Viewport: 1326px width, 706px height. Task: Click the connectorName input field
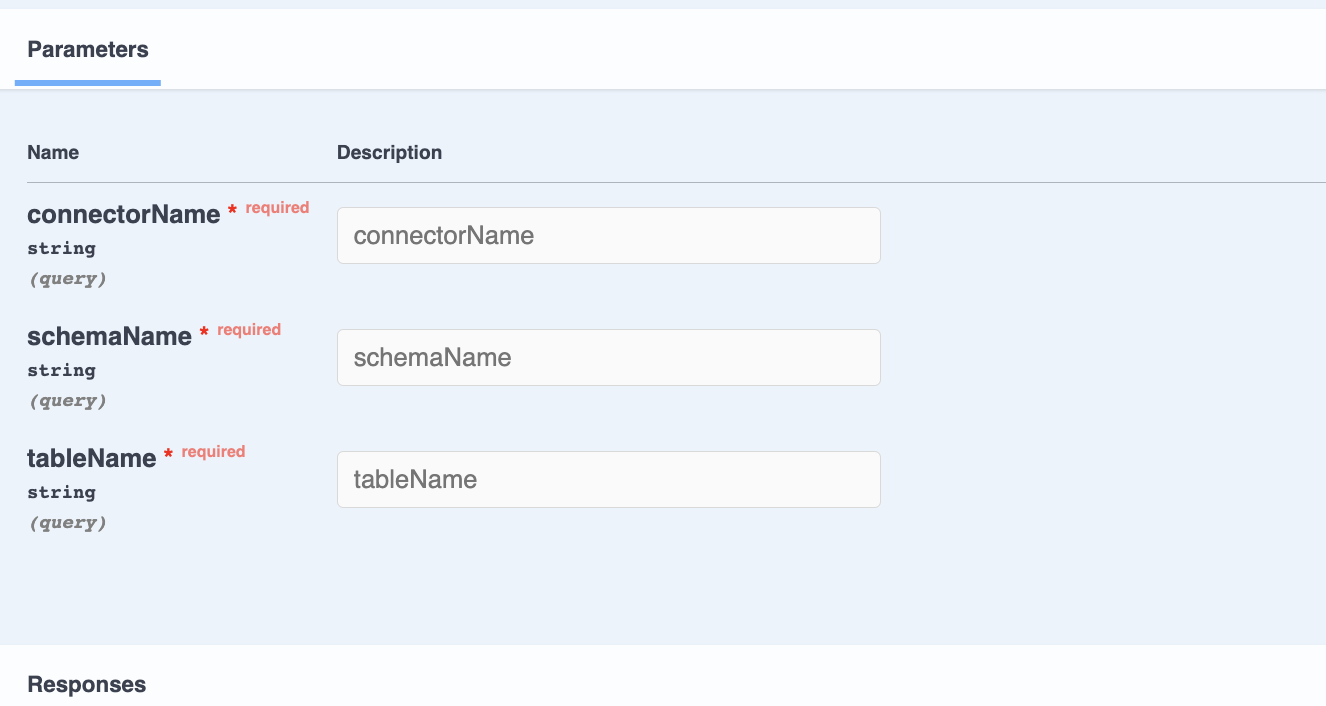pos(609,235)
